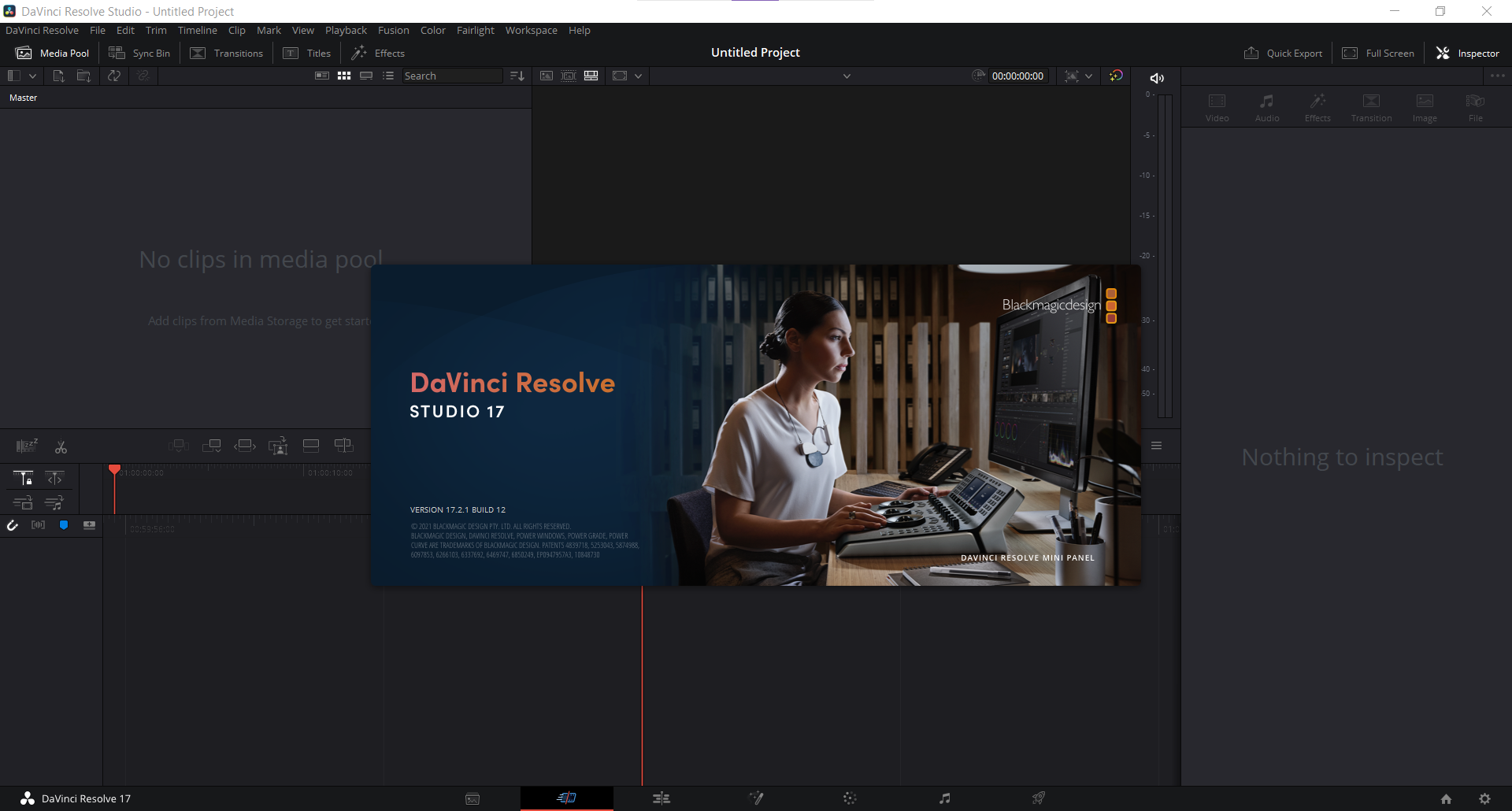Screen dimensions: 1512x811
Task: Switch media pool to thumbnail grid view
Action: [344, 76]
